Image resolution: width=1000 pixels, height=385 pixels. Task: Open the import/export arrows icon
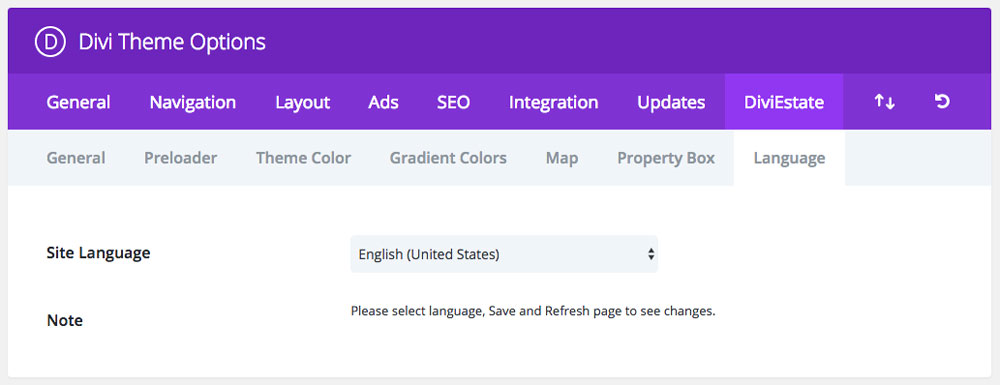[885, 102]
